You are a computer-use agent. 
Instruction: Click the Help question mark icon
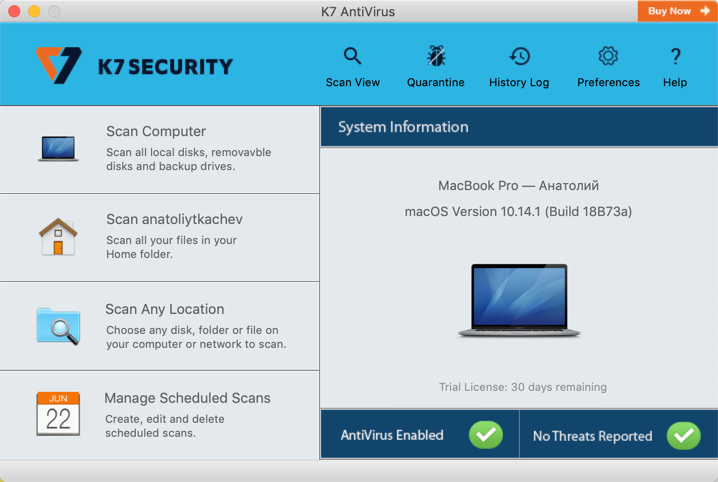(x=675, y=56)
